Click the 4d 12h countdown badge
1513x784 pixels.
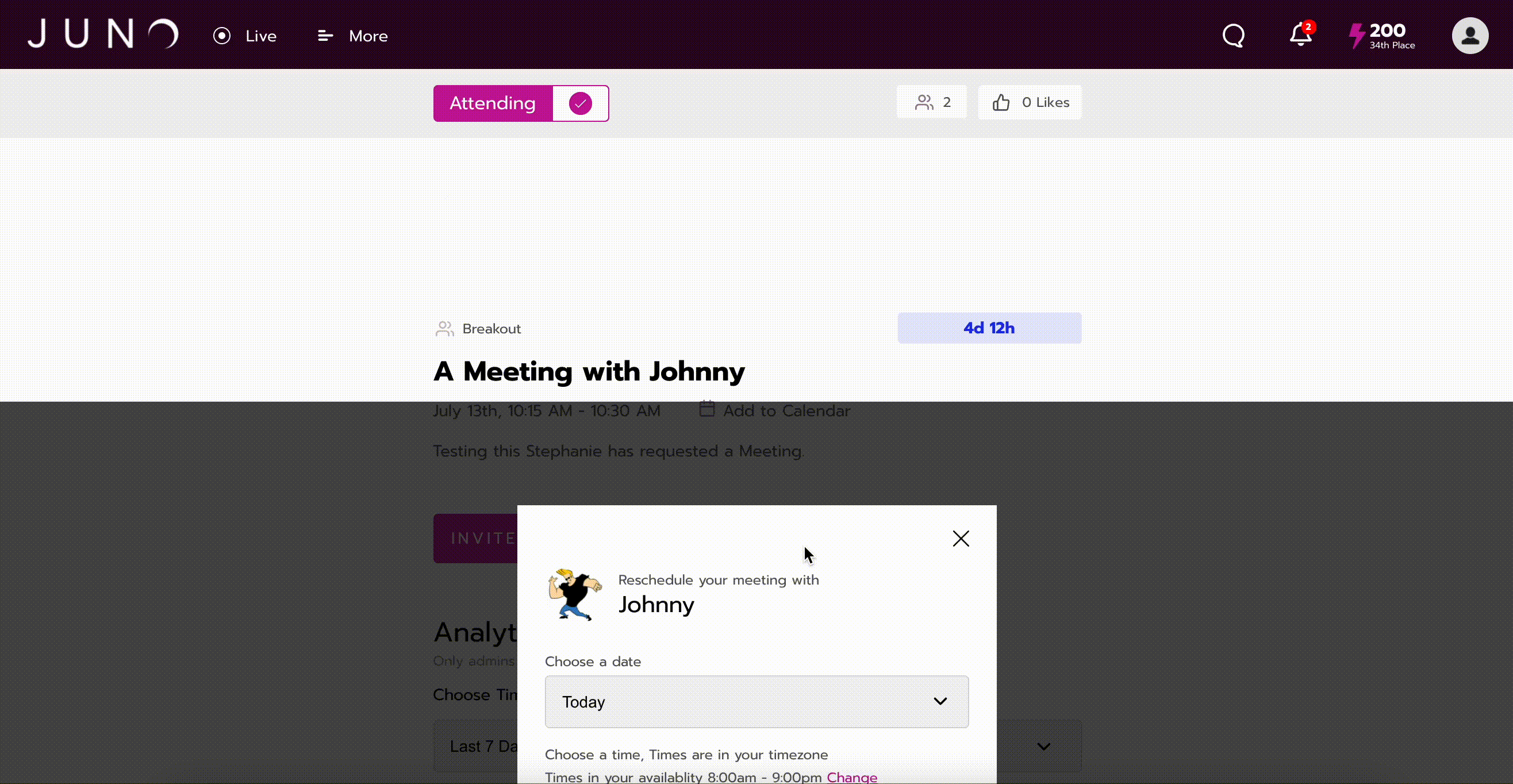[989, 328]
